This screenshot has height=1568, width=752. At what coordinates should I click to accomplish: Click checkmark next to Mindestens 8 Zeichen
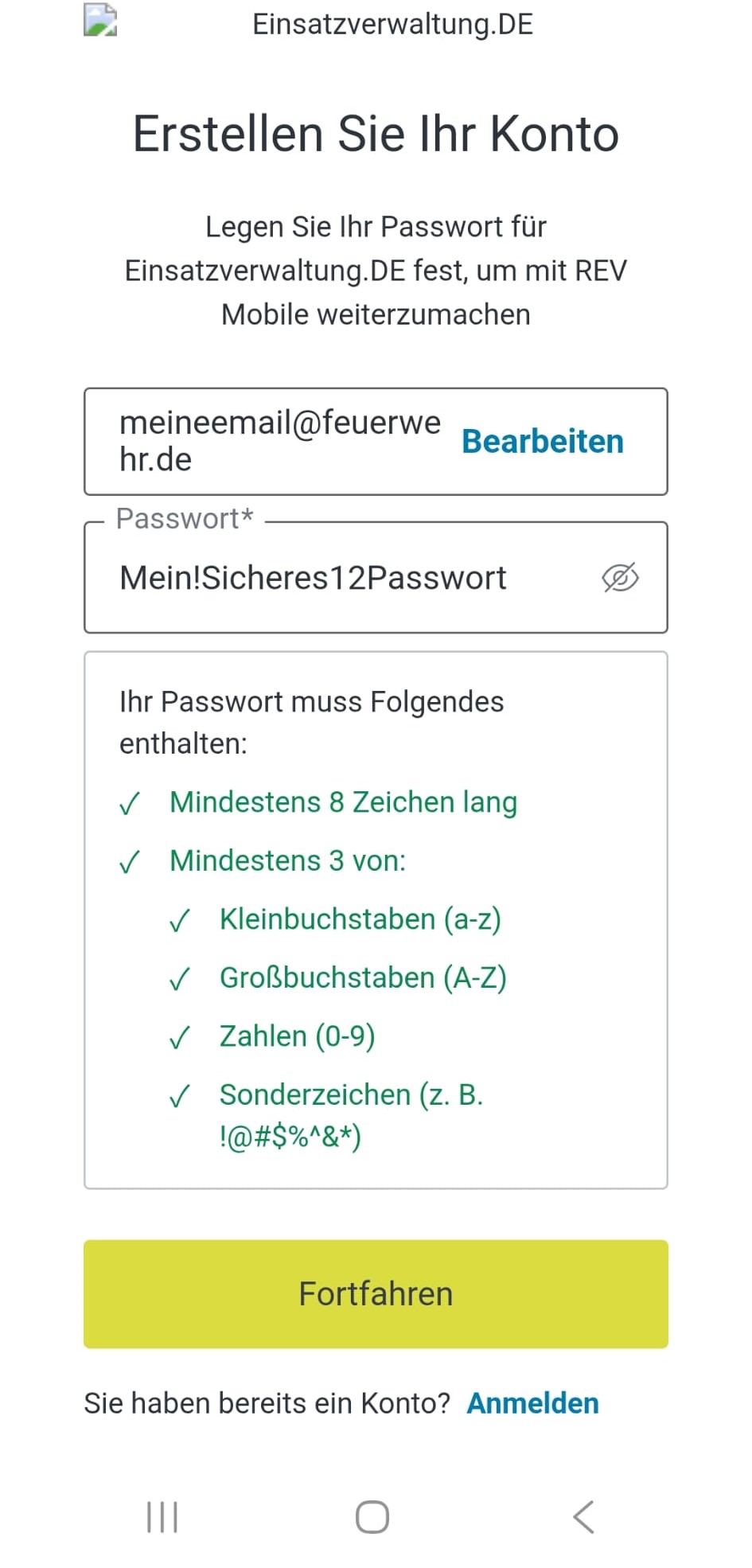(x=130, y=804)
